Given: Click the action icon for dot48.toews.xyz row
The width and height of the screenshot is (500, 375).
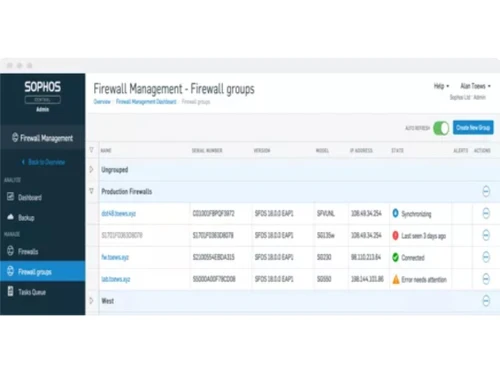Looking at the screenshot, I should [x=486, y=213].
